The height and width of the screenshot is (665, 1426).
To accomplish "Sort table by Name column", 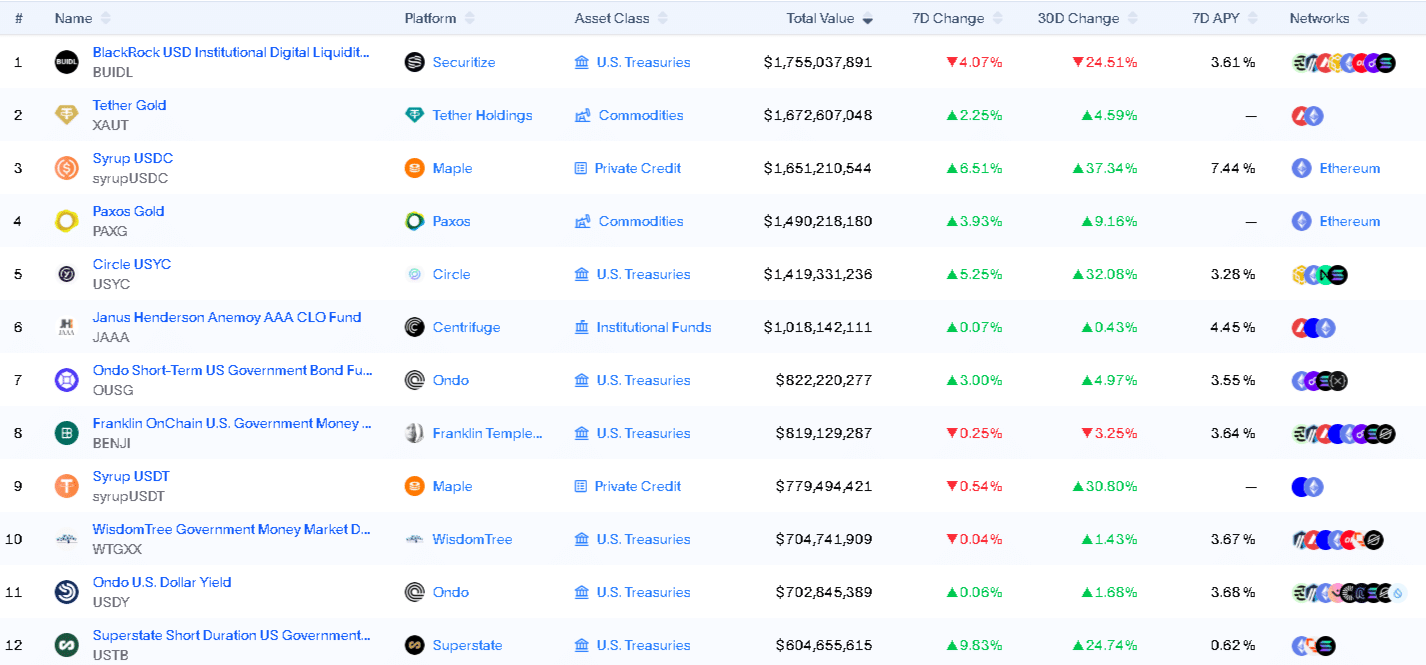I will click(74, 18).
